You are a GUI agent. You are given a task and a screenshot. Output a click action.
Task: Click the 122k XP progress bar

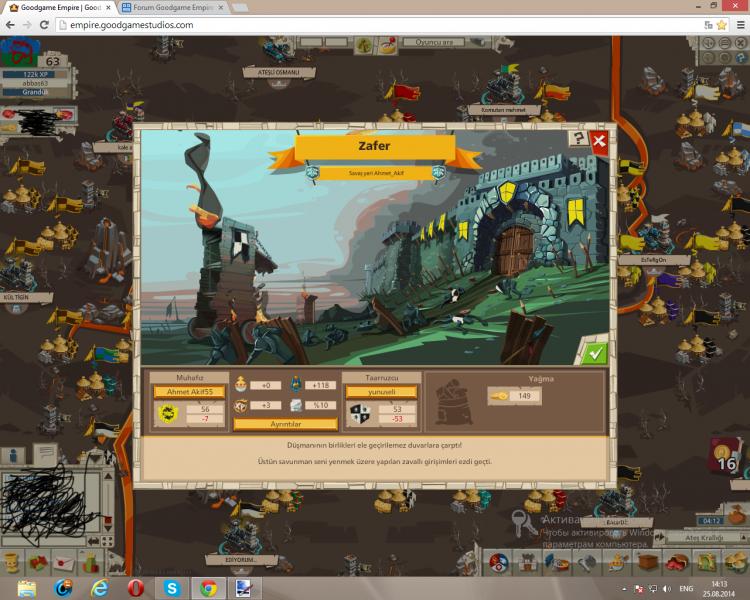click(x=34, y=75)
